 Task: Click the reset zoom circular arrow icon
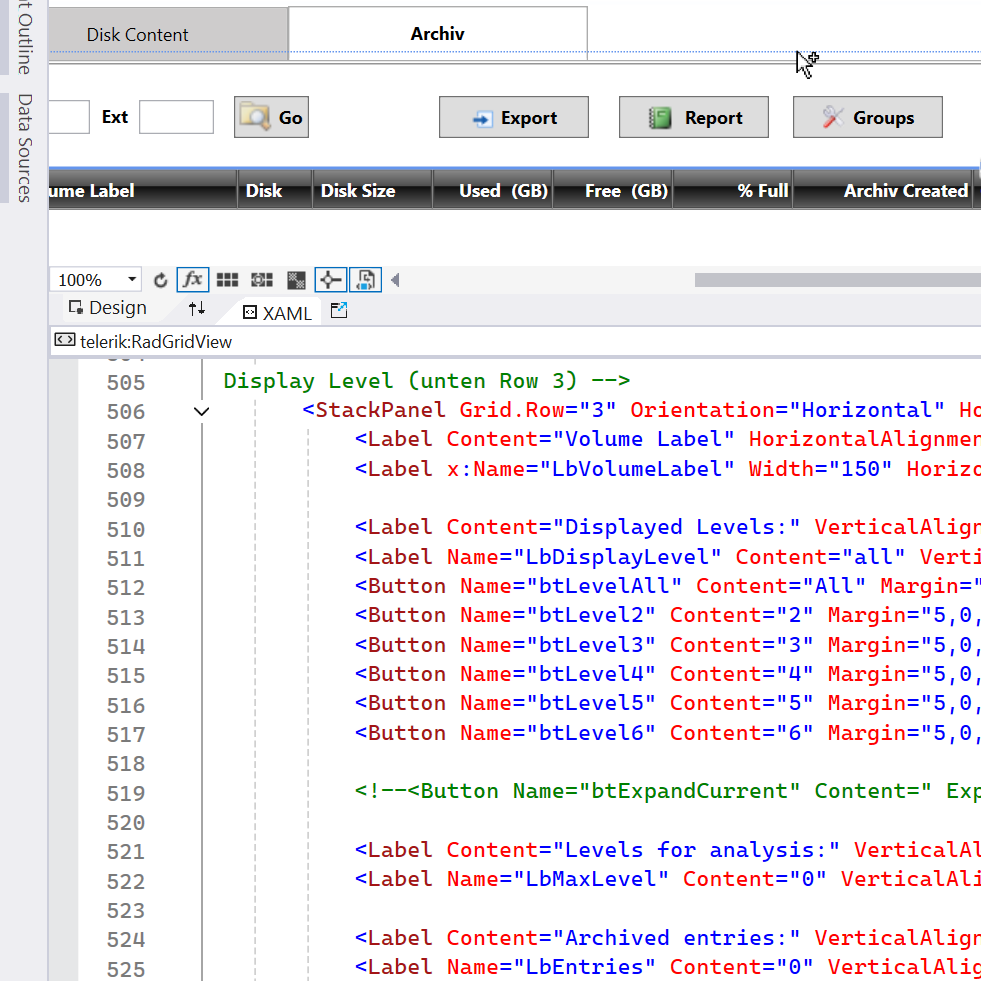[x=161, y=280]
